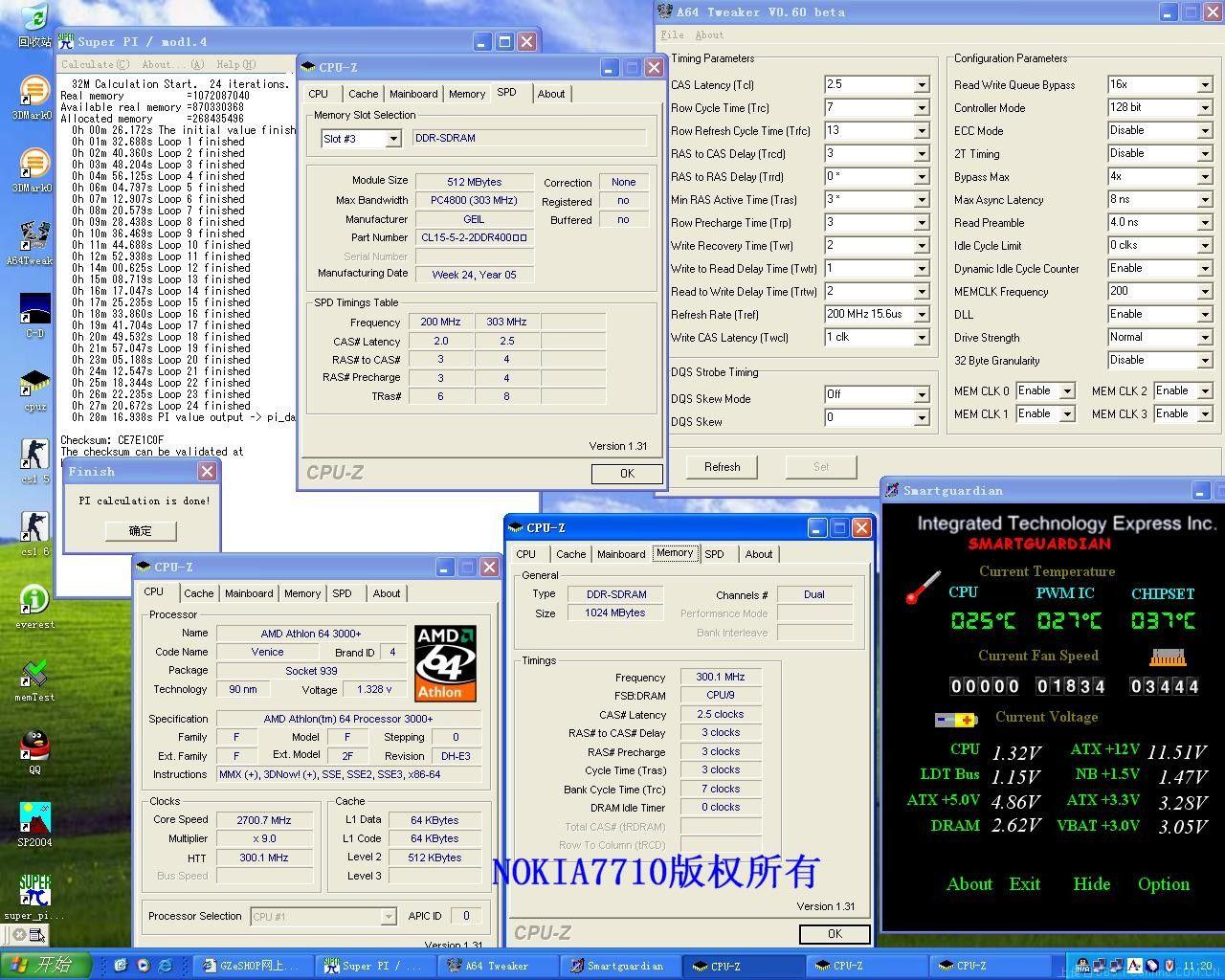The height and width of the screenshot is (980, 1225).
Task: Open the C-D desktop shortcut
Action: tap(34, 316)
